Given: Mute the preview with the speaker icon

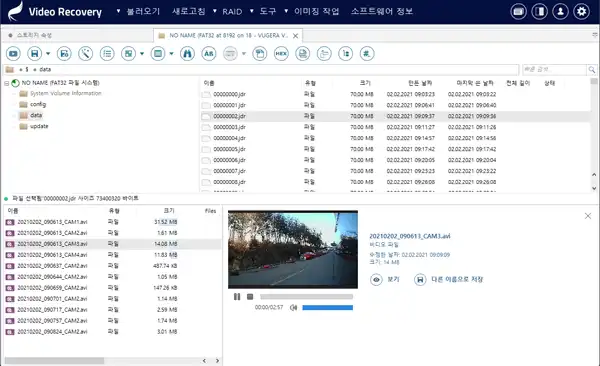Looking at the screenshot, I should point(293,307).
